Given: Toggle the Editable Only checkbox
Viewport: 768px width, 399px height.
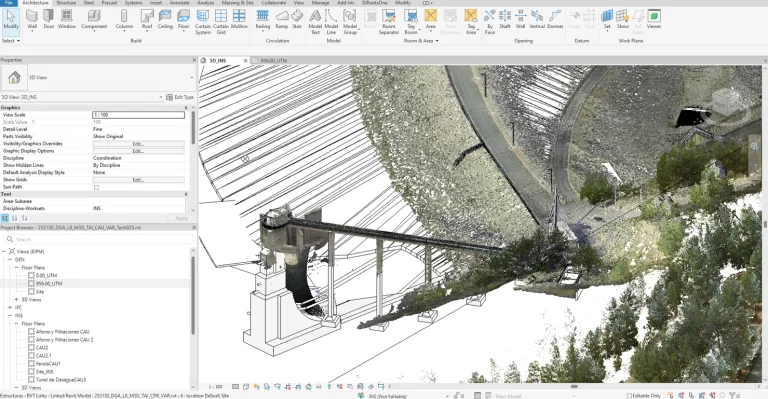Looking at the screenshot, I should point(629,395).
